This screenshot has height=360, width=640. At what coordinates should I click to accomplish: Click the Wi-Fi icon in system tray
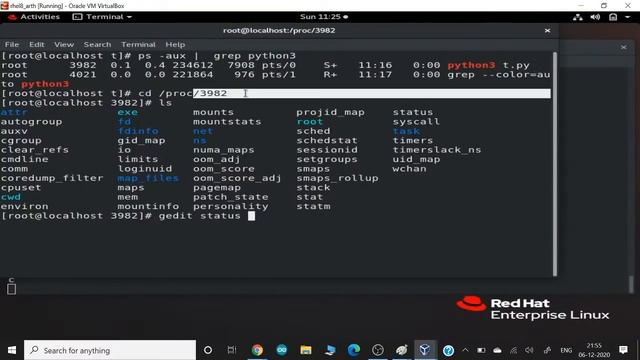point(513,350)
